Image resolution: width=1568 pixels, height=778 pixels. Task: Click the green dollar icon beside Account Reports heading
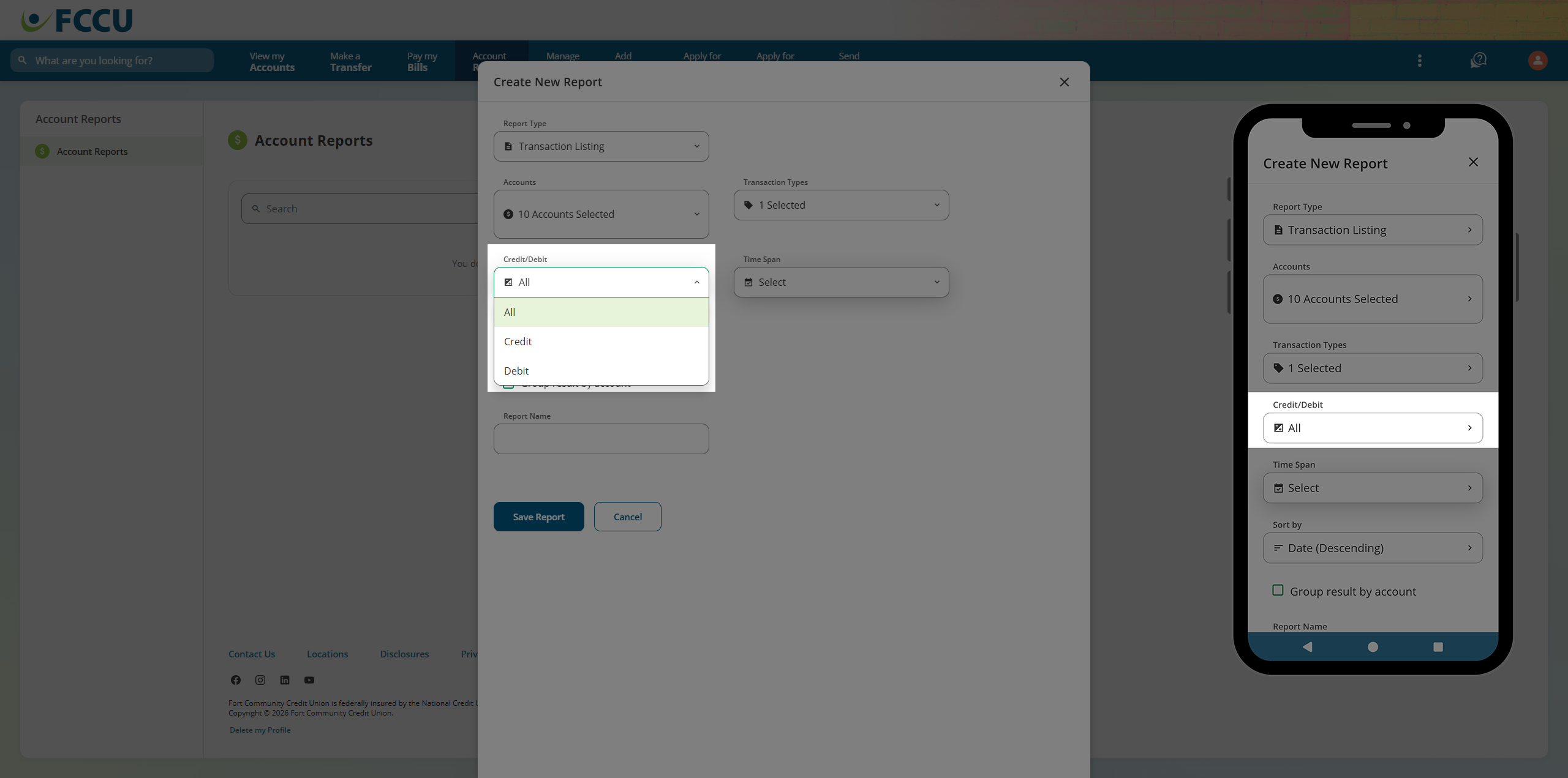pos(238,140)
